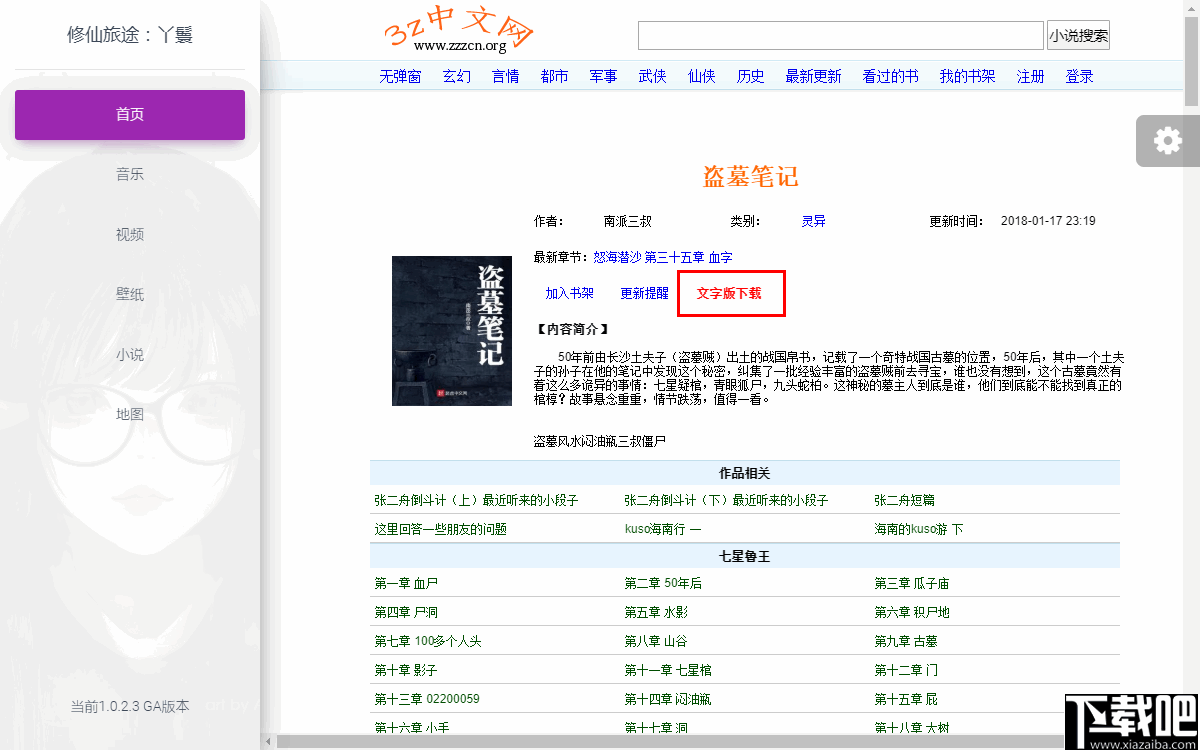Image resolution: width=1200 pixels, height=750 pixels.
Task: Click the 作品相关 section header
Action: [745, 473]
